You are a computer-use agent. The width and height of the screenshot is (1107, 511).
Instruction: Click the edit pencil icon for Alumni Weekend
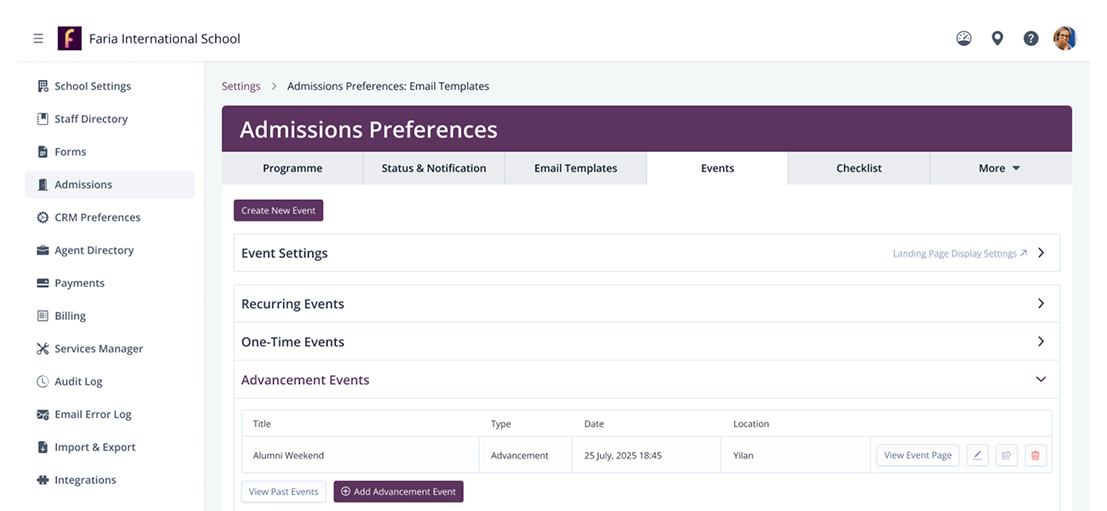(977, 456)
